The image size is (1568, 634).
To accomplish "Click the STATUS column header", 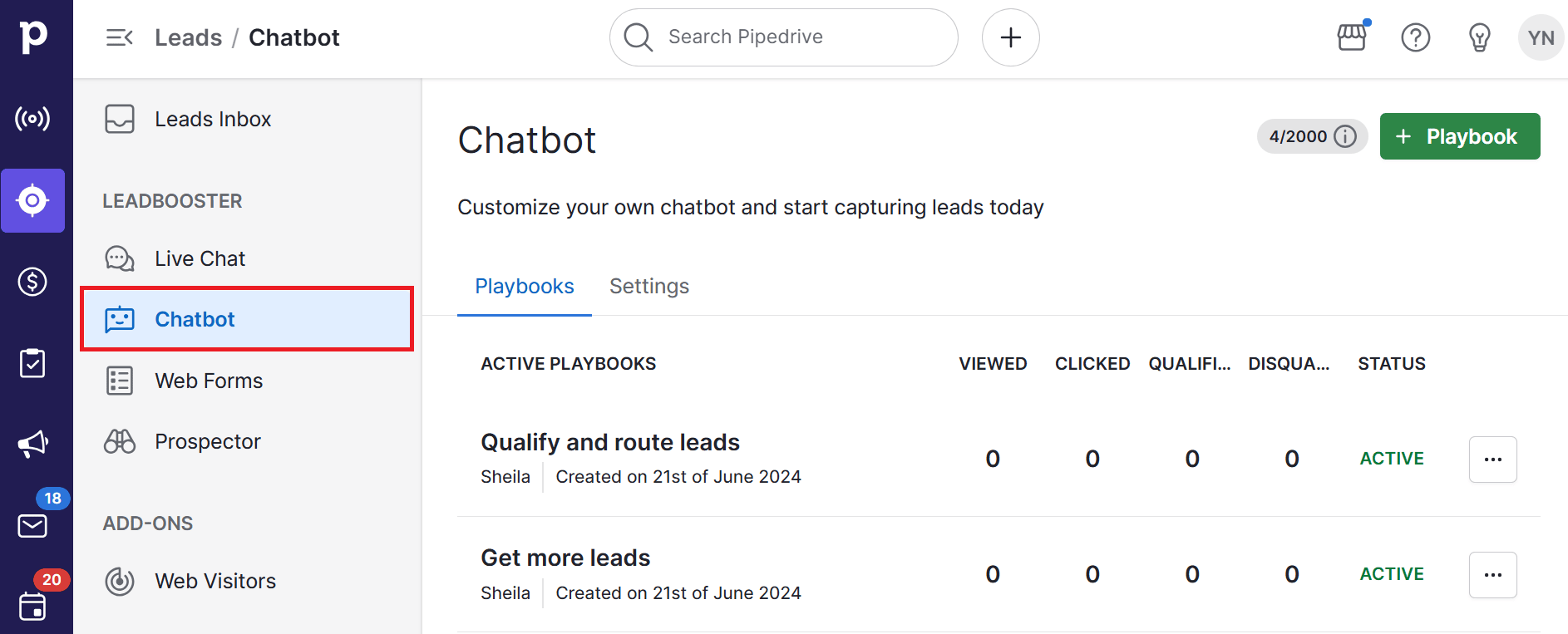I will click(1392, 364).
